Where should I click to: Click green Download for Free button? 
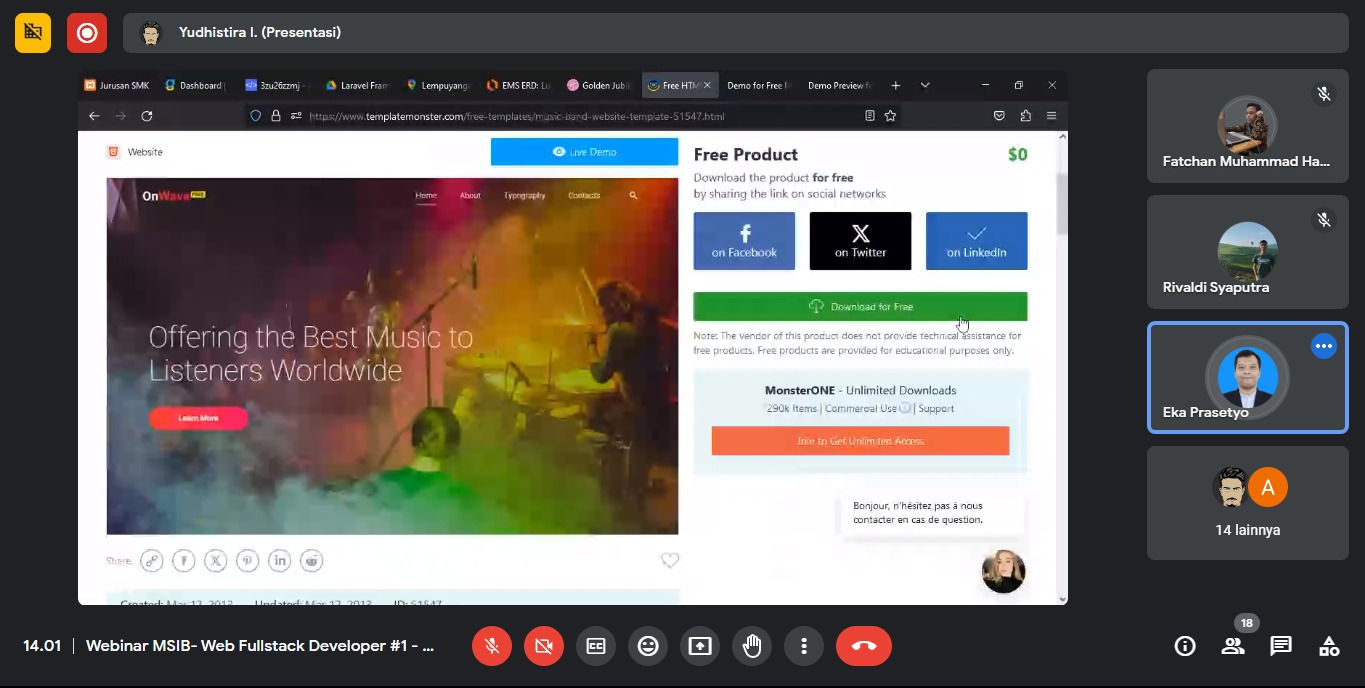pyautogui.click(x=860, y=306)
